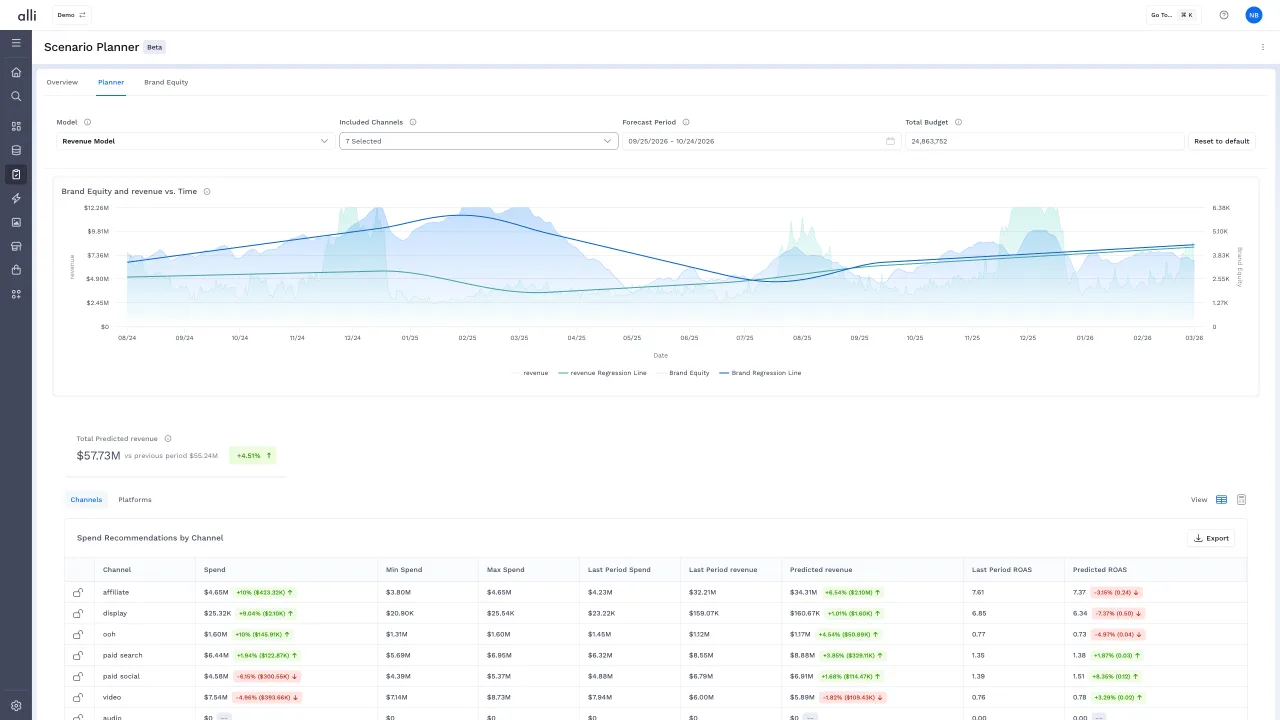Edit the Total Budget field
The width and height of the screenshot is (1280, 720).
[1044, 141]
